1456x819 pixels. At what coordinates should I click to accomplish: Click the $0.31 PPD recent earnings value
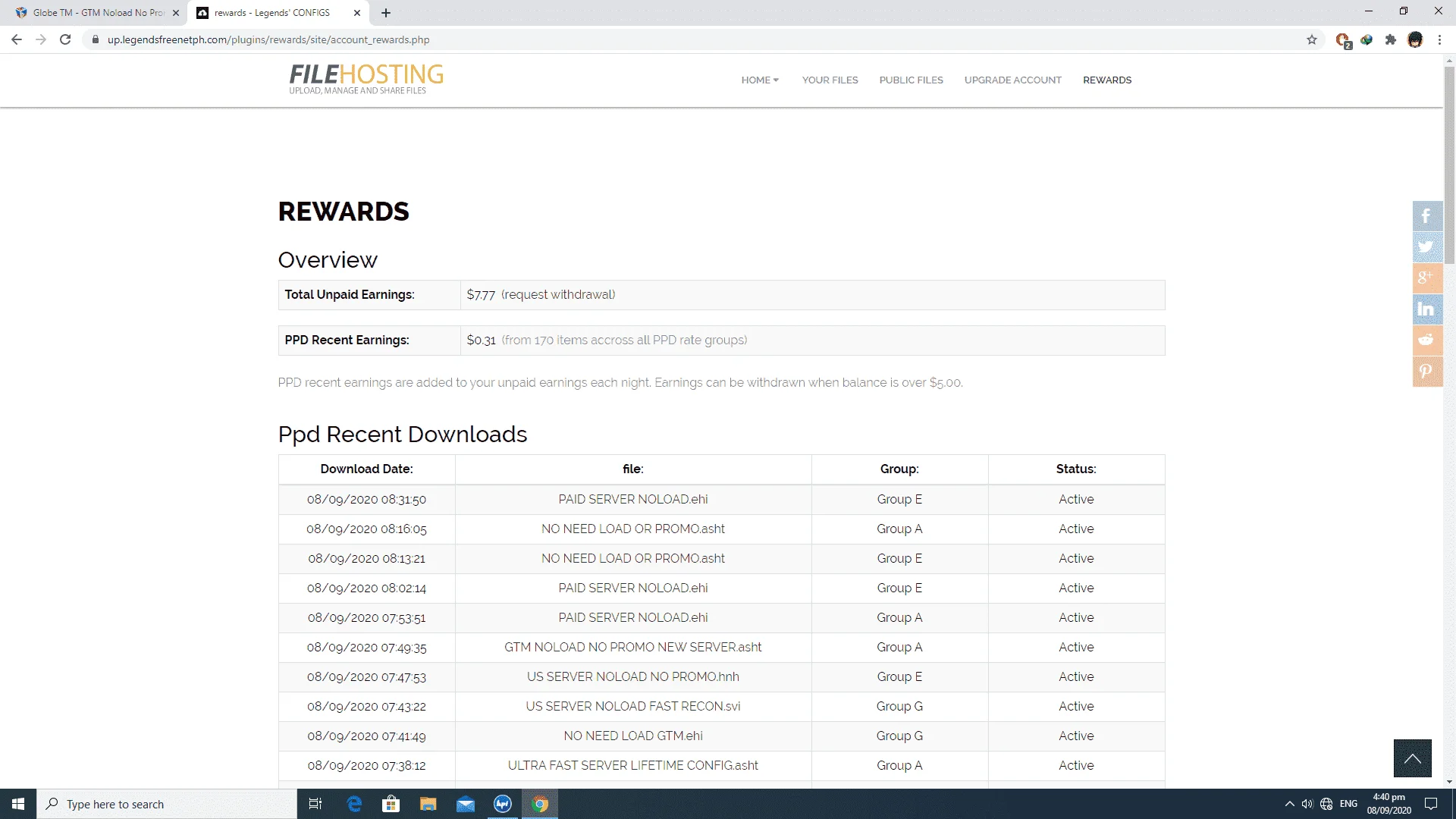click(481, 340)
